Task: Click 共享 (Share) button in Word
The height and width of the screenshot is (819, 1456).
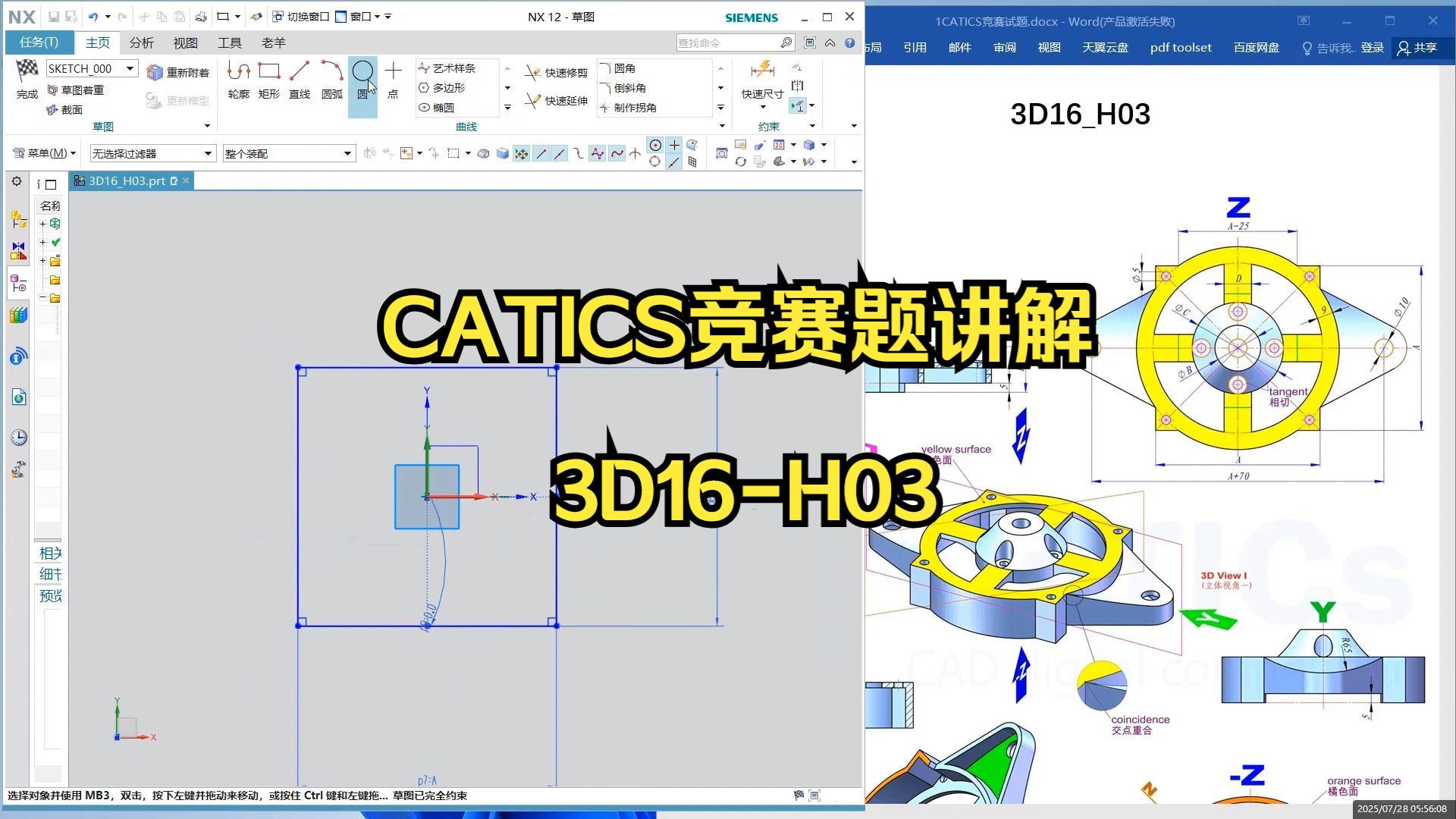Action: [1417, 48]
